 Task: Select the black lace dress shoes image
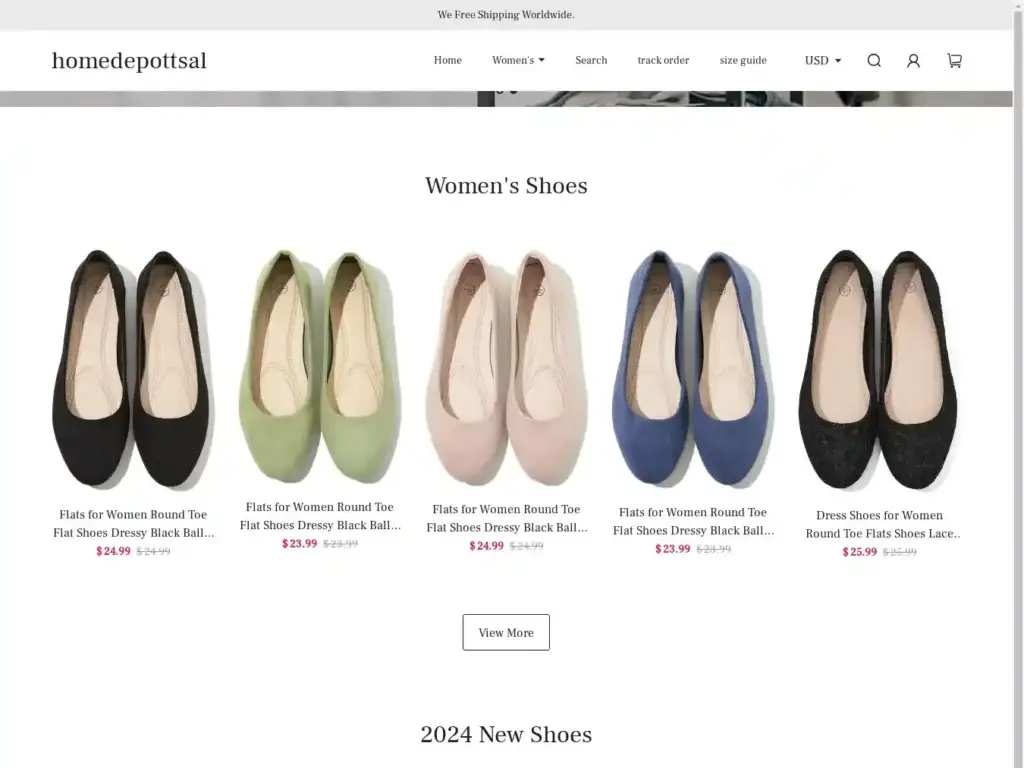click(879, 368)
